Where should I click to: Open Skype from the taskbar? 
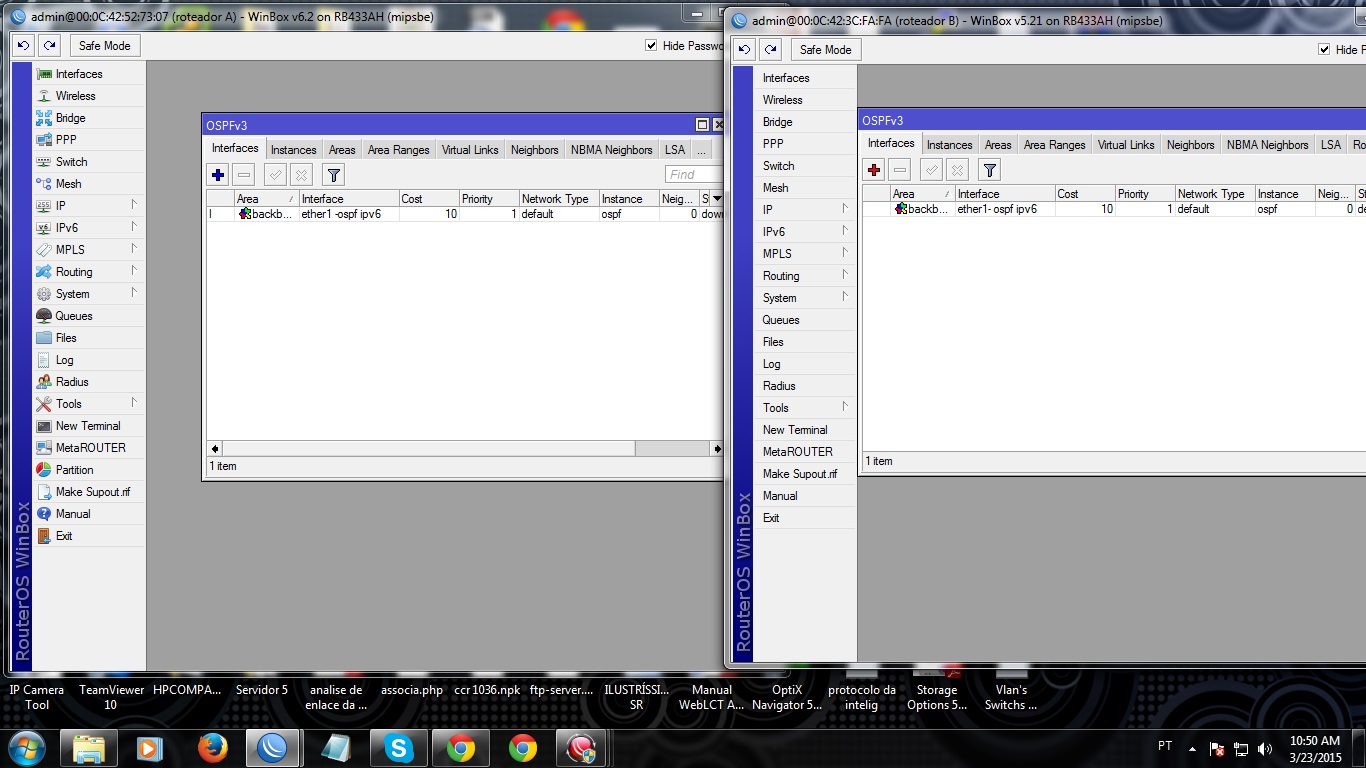399,748
